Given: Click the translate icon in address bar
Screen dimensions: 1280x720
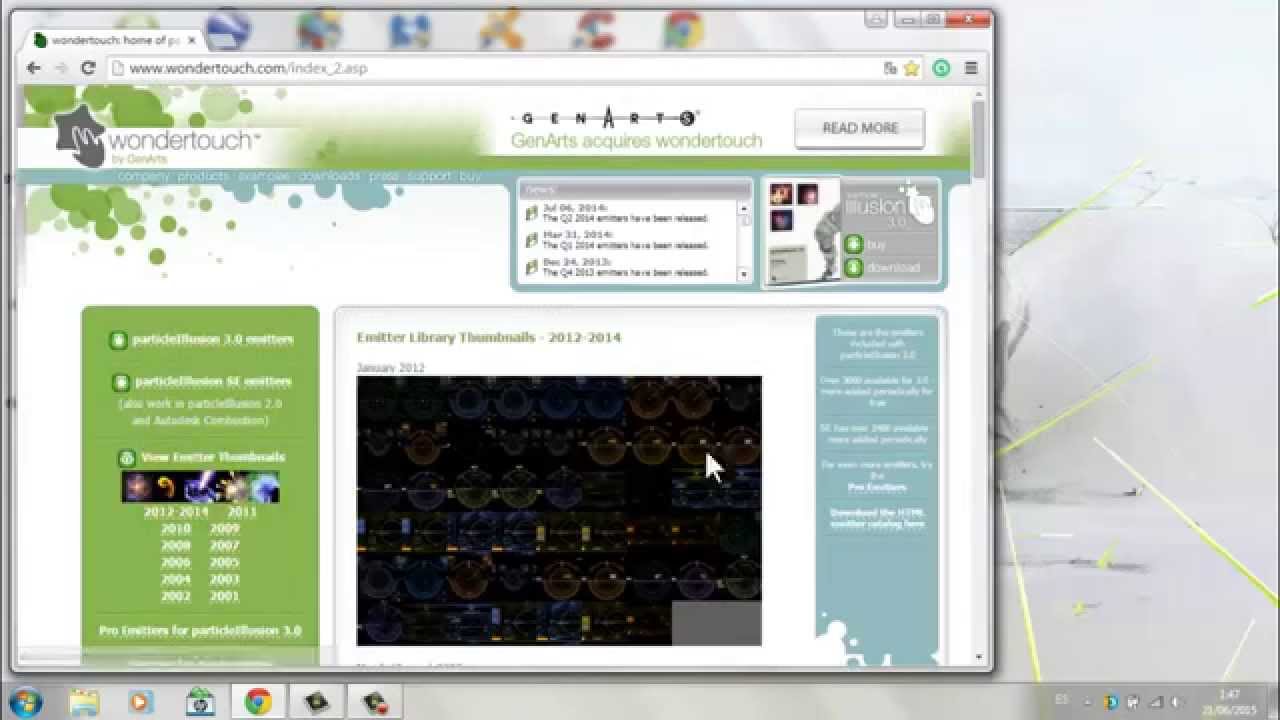Looking at the screenshot, I should pyautogui.click(x=890, y=68).
